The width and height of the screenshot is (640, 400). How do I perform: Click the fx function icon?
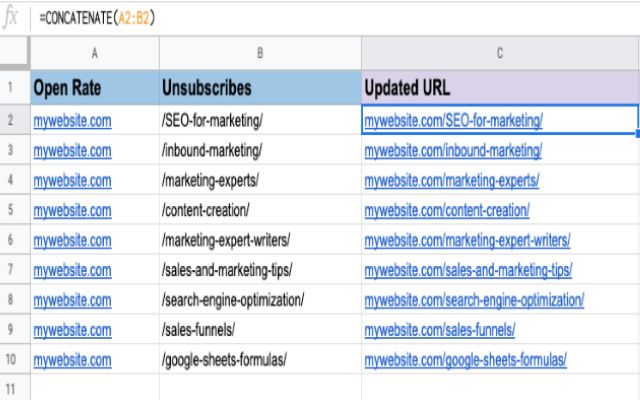13,17
